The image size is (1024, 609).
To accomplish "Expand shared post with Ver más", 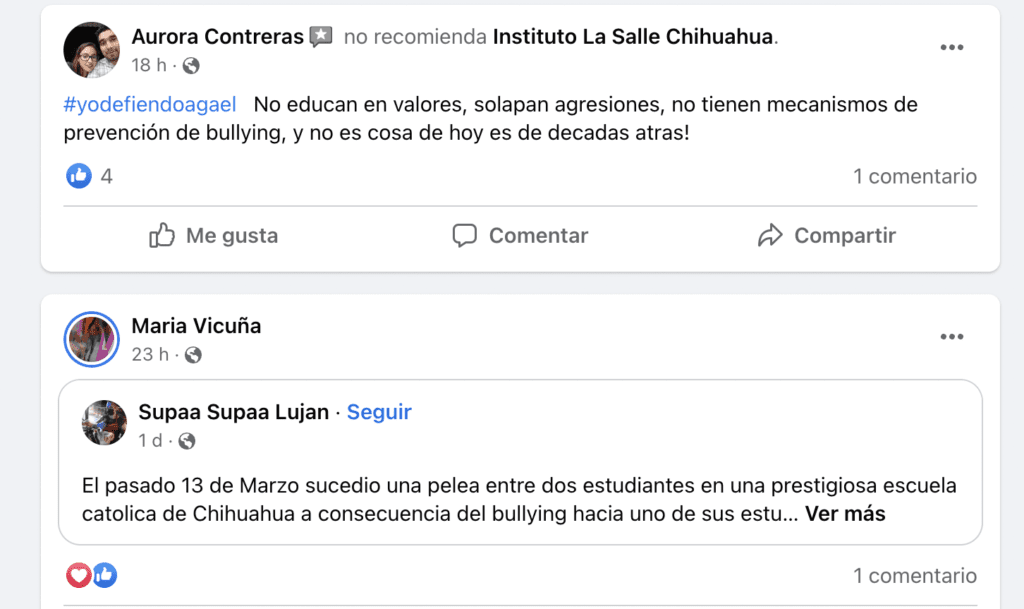I will [x=845, y=515].
